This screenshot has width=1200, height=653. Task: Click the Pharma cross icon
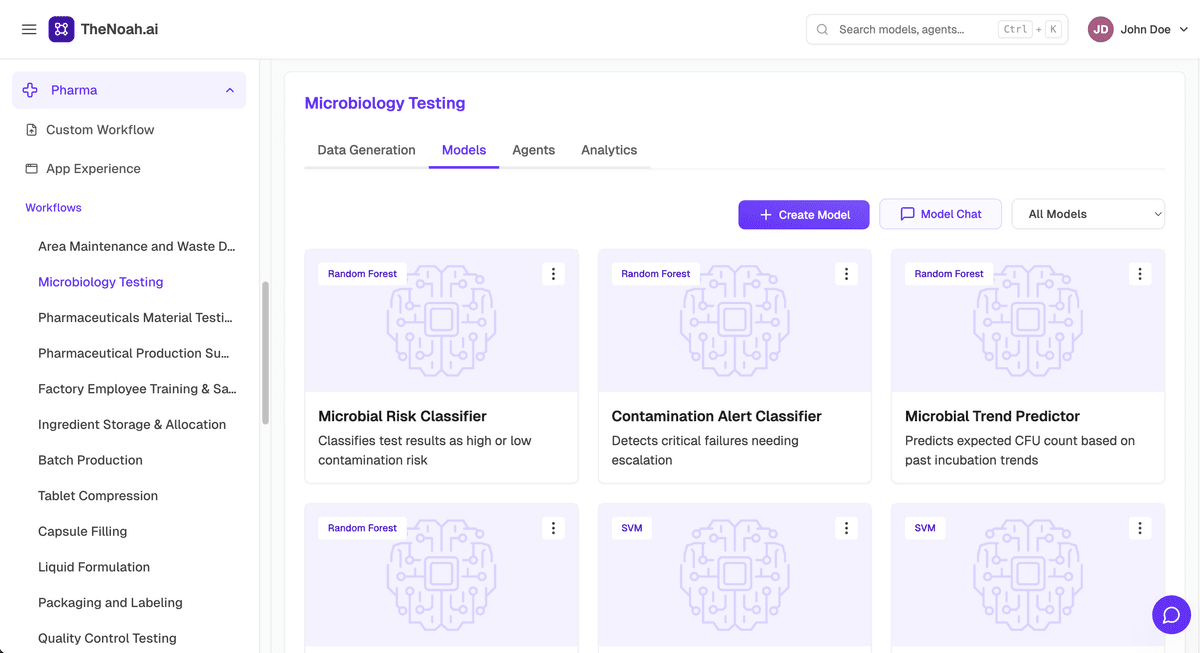(30, 90)
